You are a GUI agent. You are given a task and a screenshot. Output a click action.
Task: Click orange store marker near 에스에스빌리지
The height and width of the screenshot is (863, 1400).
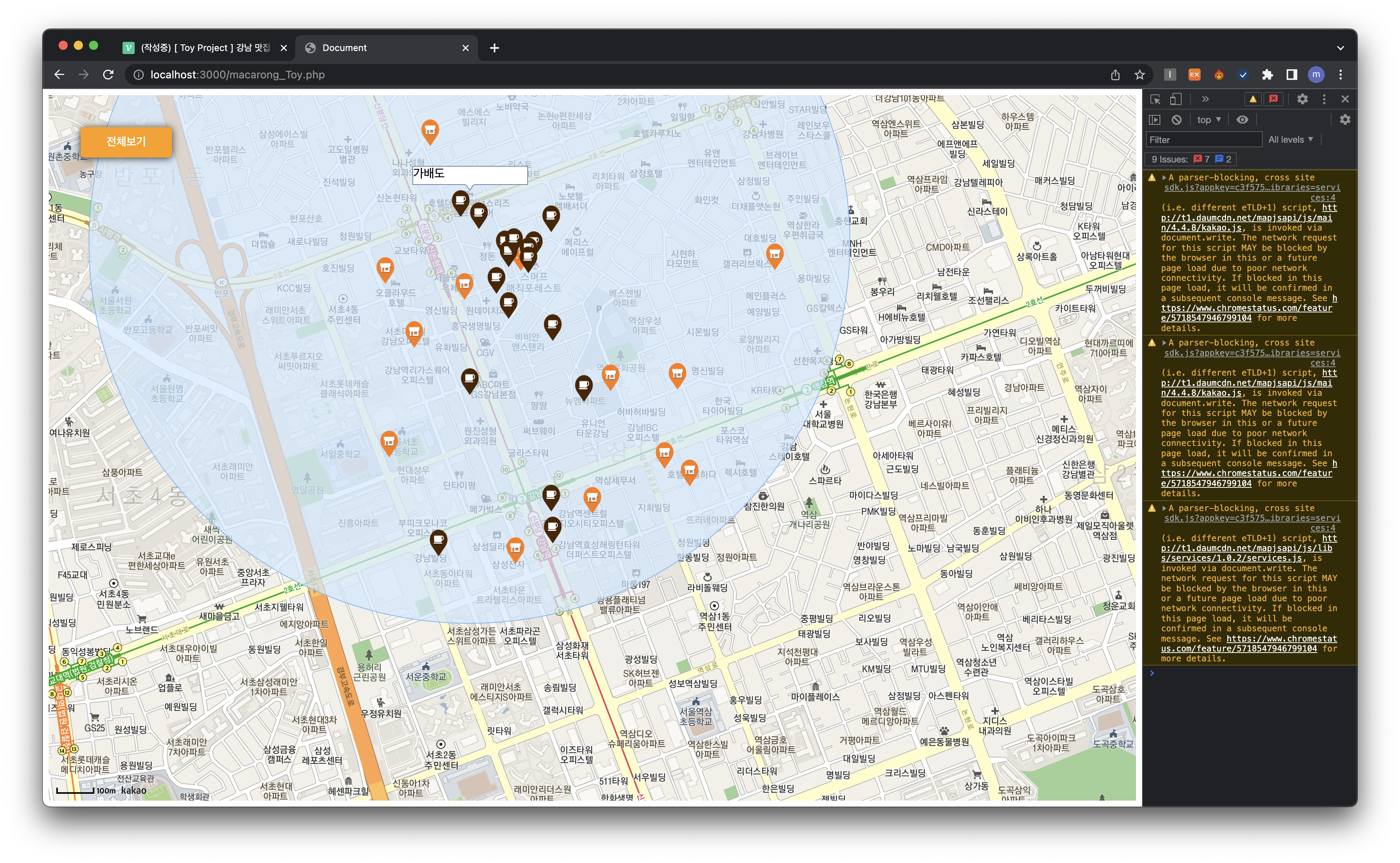point(430,131)
